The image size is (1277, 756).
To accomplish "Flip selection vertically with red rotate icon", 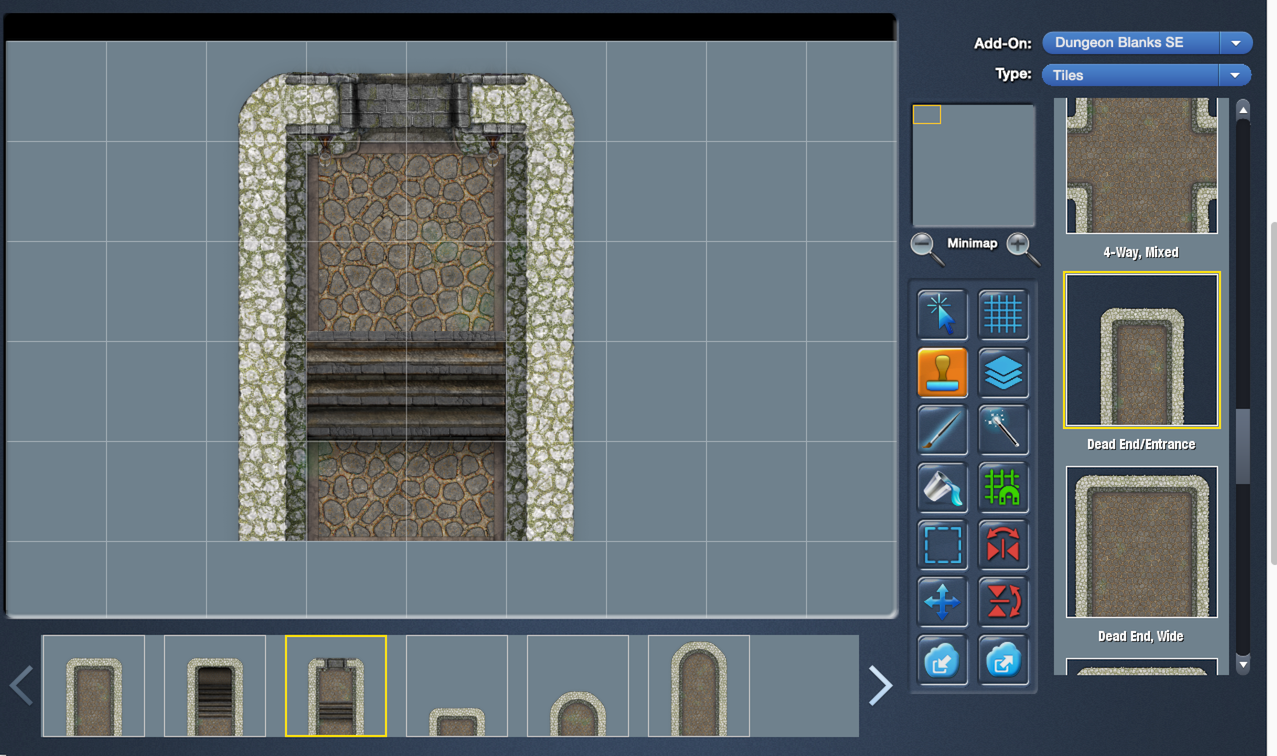I will (x=1003, y=602).
